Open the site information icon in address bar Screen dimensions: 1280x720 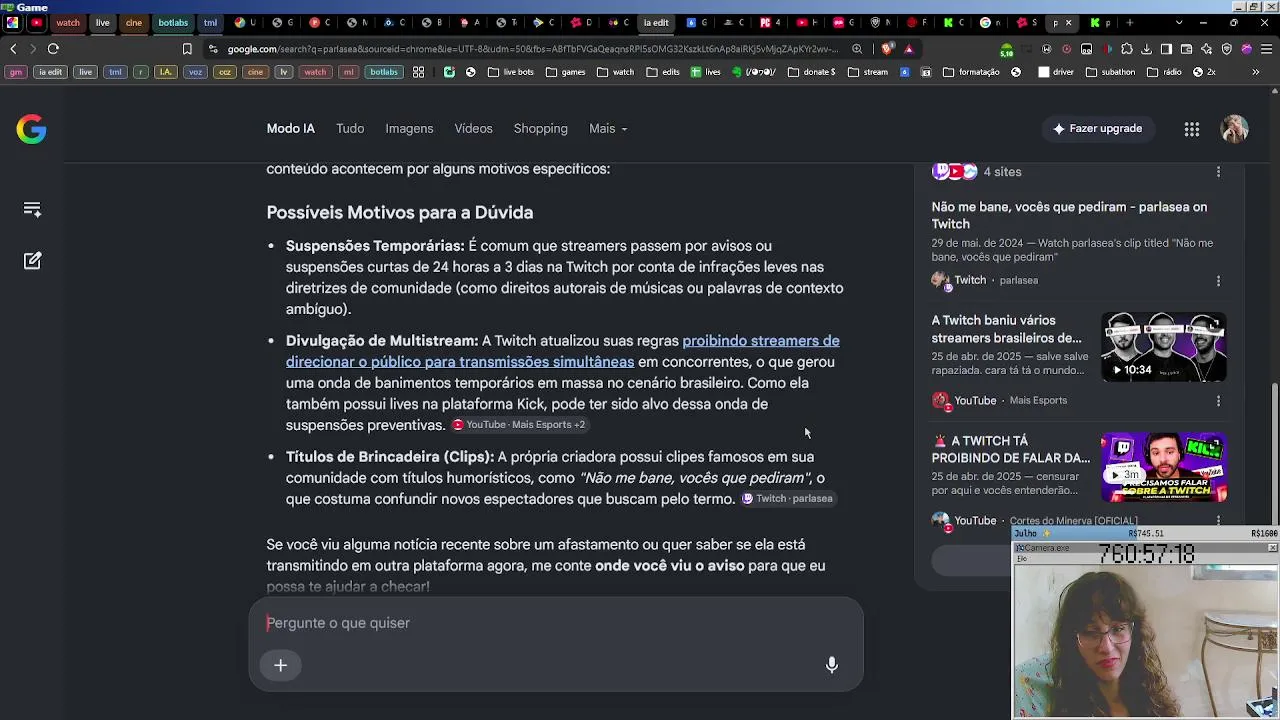coord(213,48)
